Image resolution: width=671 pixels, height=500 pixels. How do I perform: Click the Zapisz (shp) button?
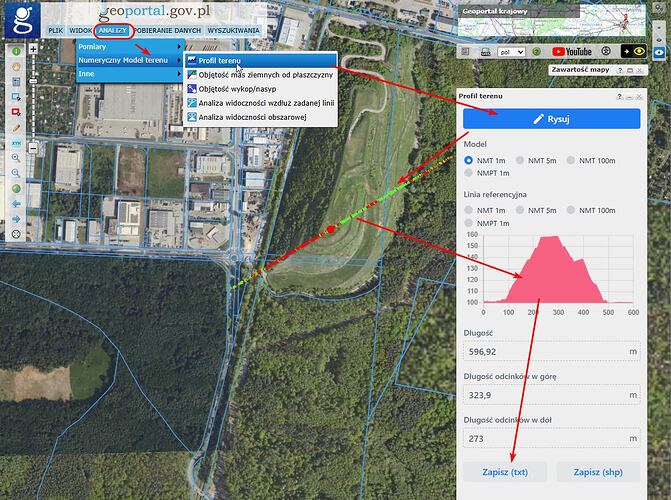tap(598, 472)
